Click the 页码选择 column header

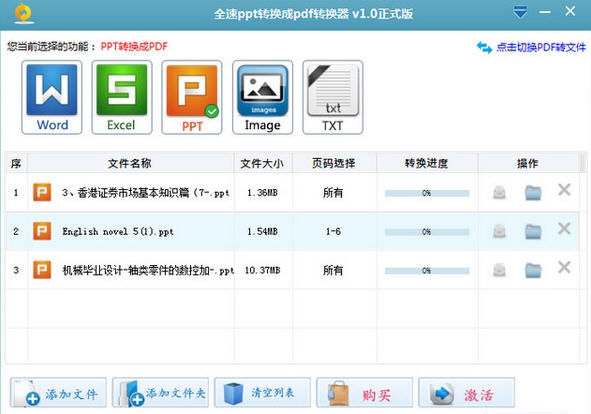pos(334,163)
